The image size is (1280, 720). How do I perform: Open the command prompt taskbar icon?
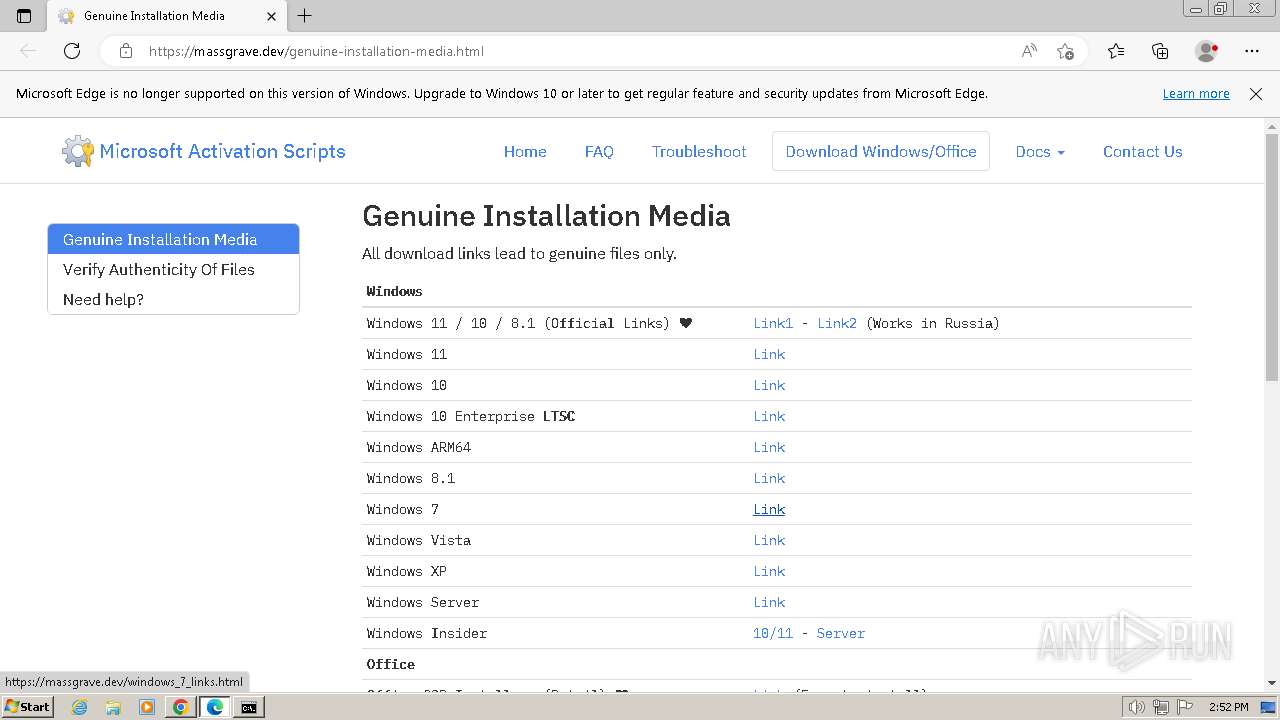pos(248,707)
